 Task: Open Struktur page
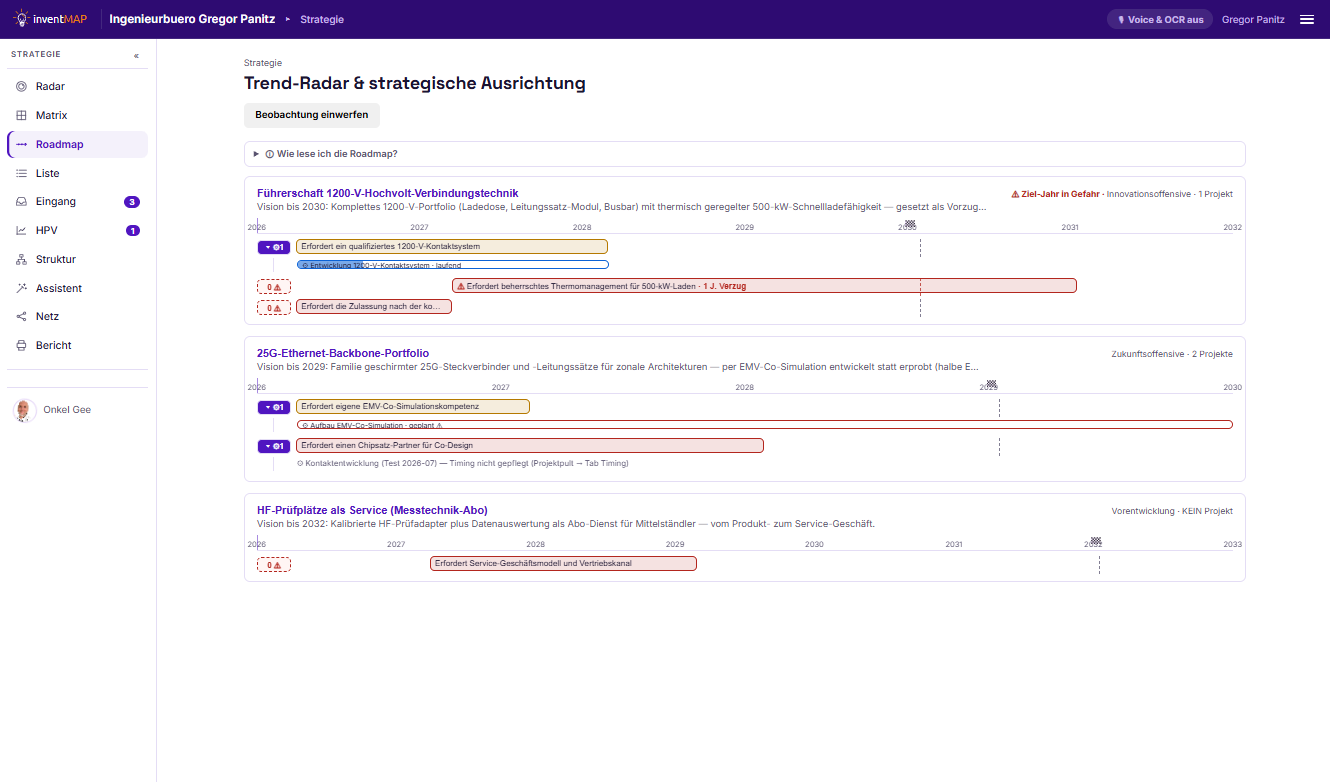77,260
